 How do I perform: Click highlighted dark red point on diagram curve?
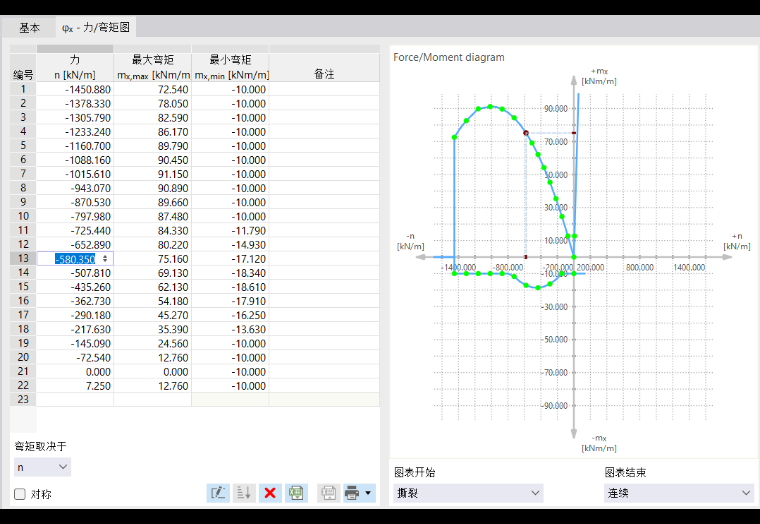pyautogui.click(x=526, y=133)
